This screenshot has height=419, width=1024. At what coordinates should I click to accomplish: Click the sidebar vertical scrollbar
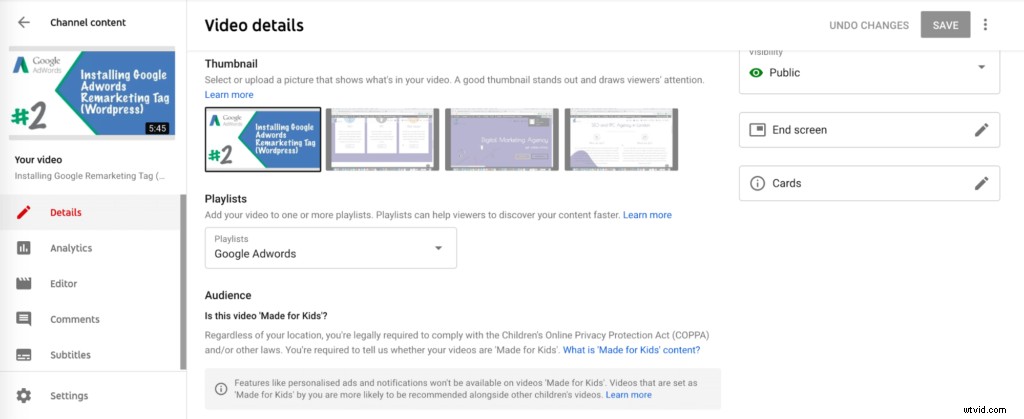(184, 282)
